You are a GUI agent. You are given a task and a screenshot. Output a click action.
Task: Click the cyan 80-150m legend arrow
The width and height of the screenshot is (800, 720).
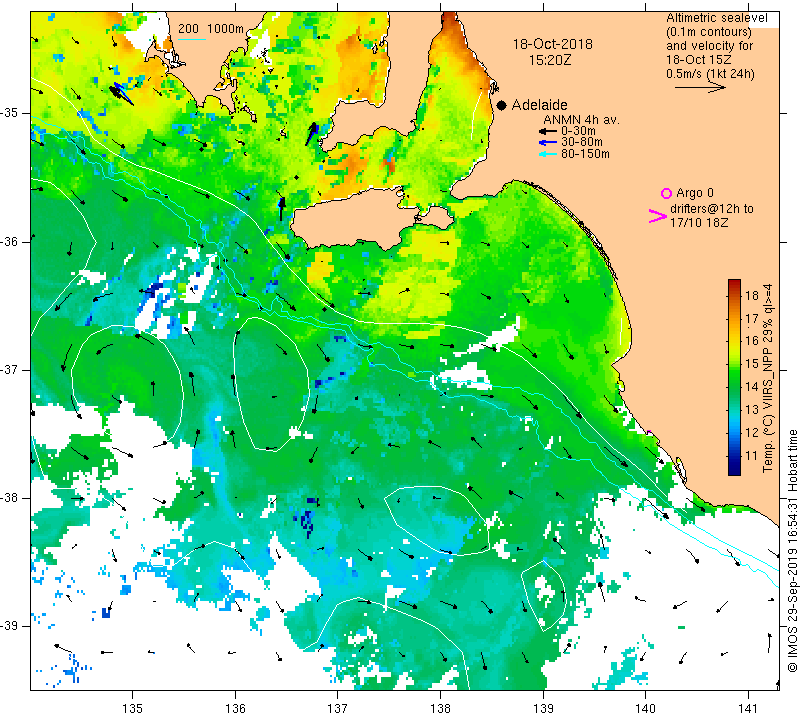(x=548, y=154)
